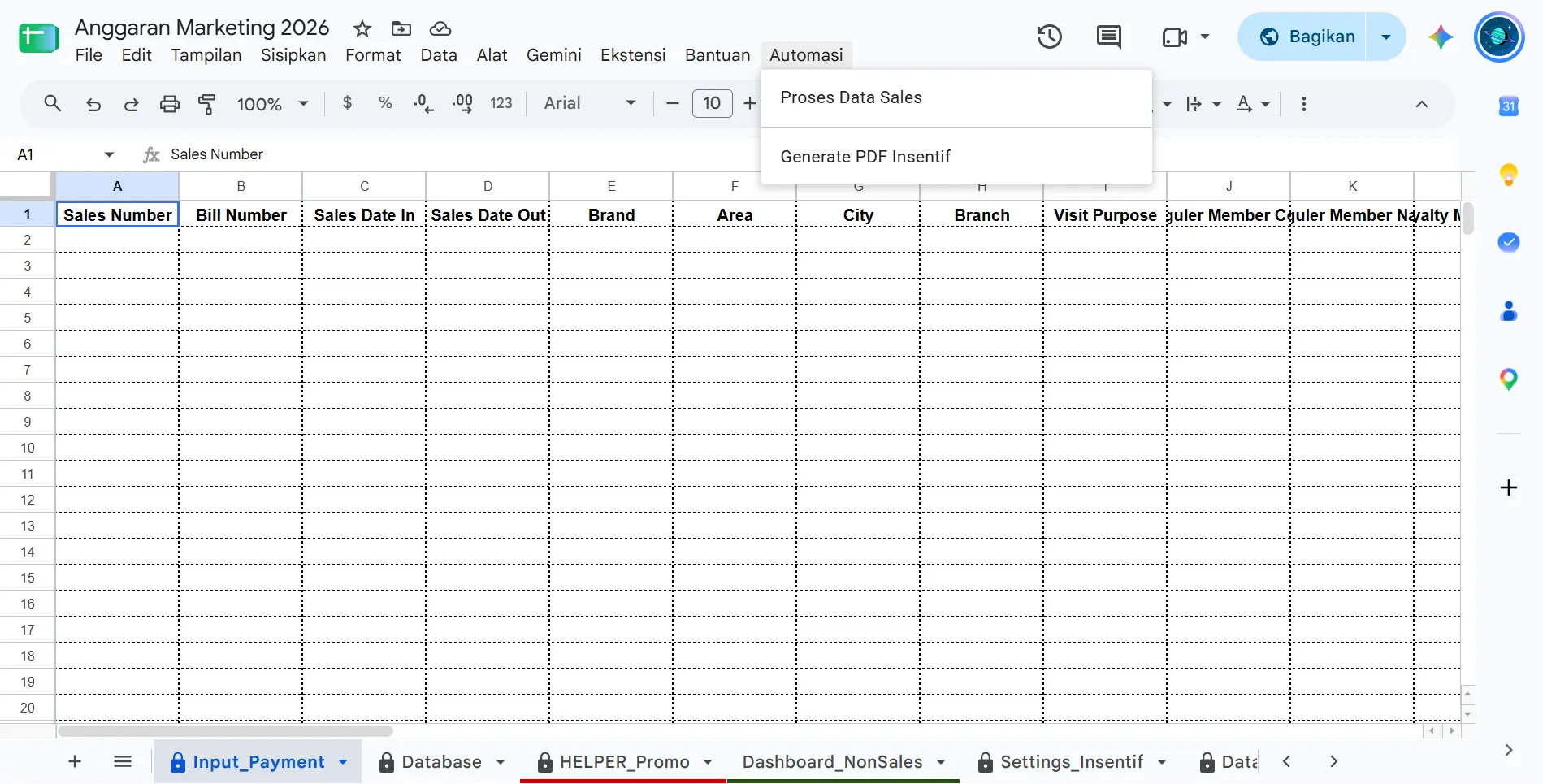Activate the paint format tool
Screen dimensions: 1543x784
(x=207, y=104)
